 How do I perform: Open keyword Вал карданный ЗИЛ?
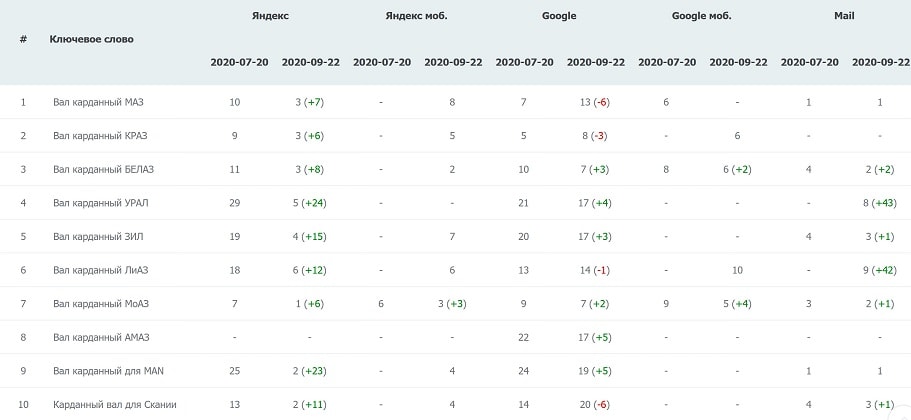pyautogui.click(x=98, y=237)
